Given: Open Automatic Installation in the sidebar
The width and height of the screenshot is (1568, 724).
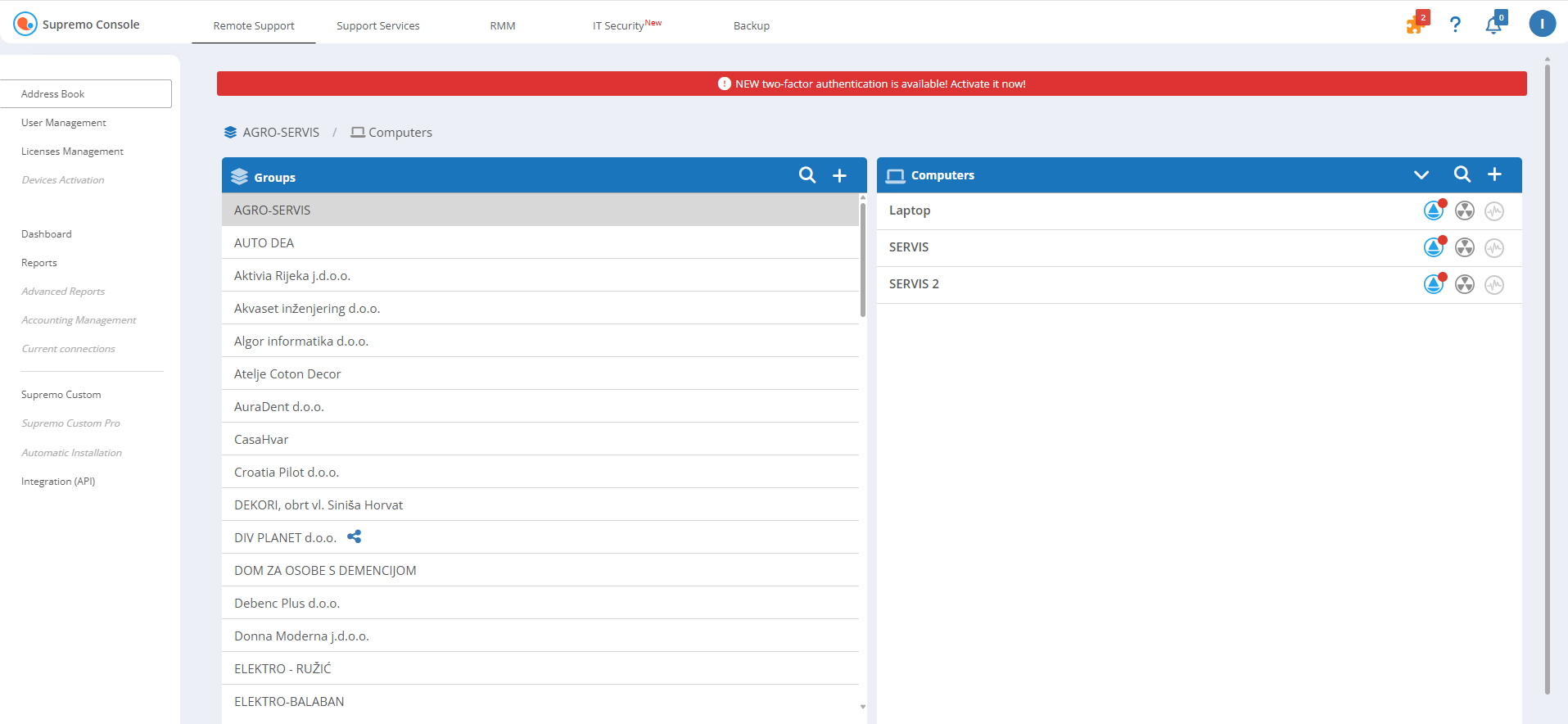Looking at the screenshot, I should tap(71, 453).
